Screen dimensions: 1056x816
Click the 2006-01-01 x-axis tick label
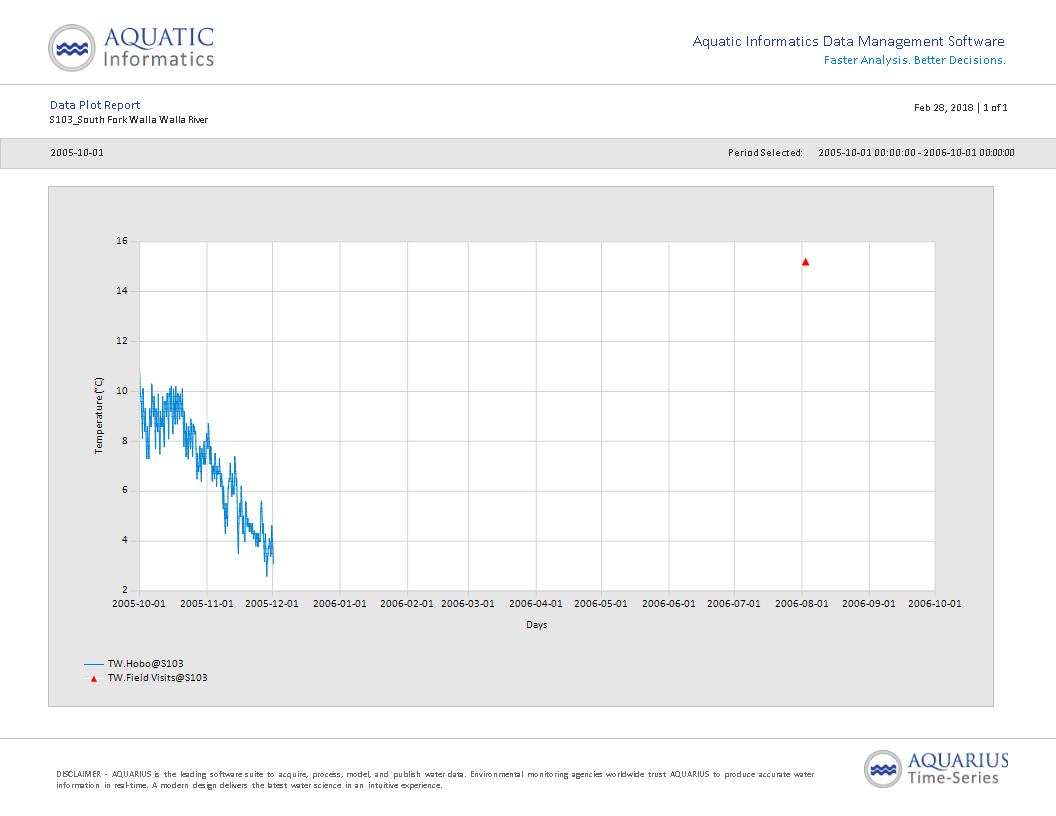click(339, 603)
